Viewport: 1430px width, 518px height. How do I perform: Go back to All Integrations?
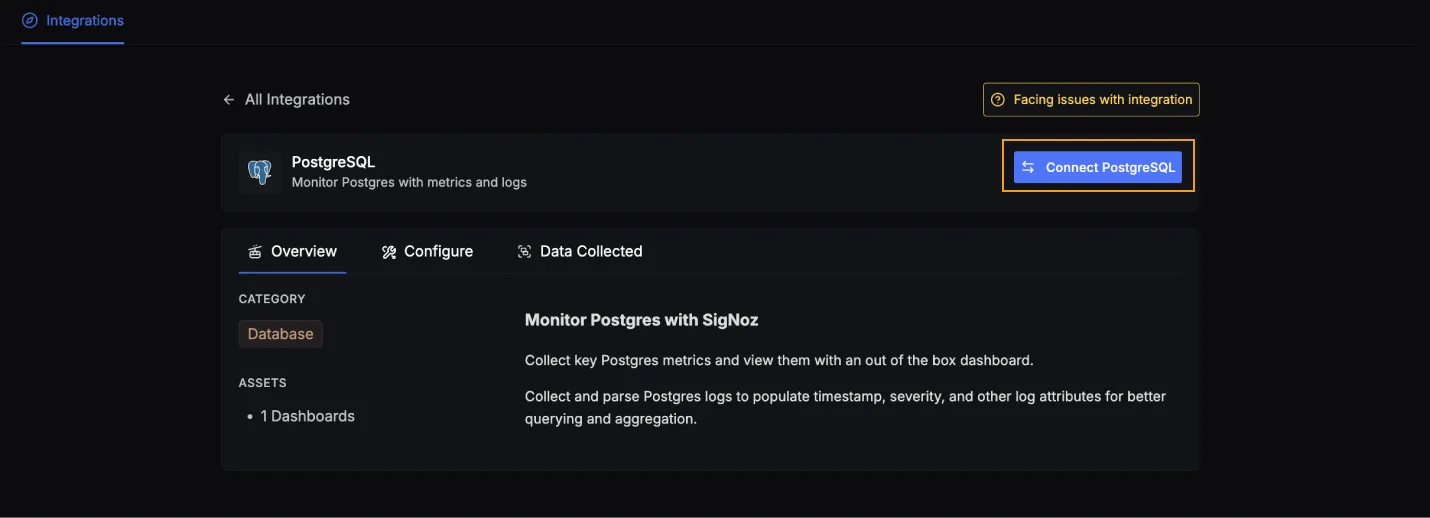286,100
